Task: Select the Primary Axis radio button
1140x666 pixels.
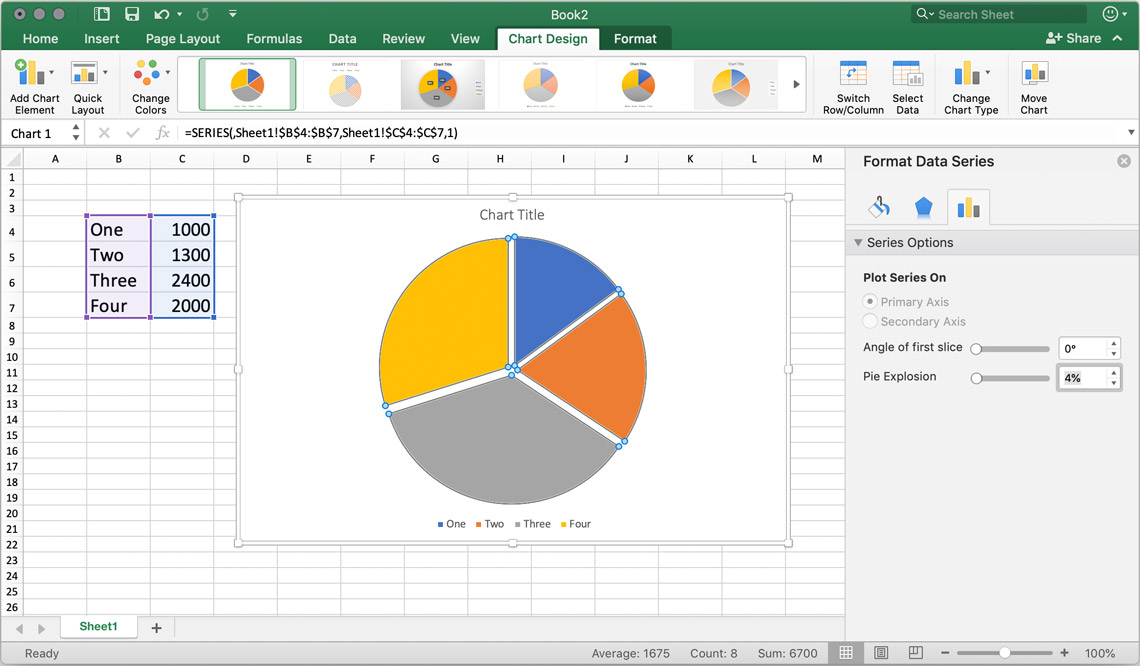Action: (x=870, y=301)
